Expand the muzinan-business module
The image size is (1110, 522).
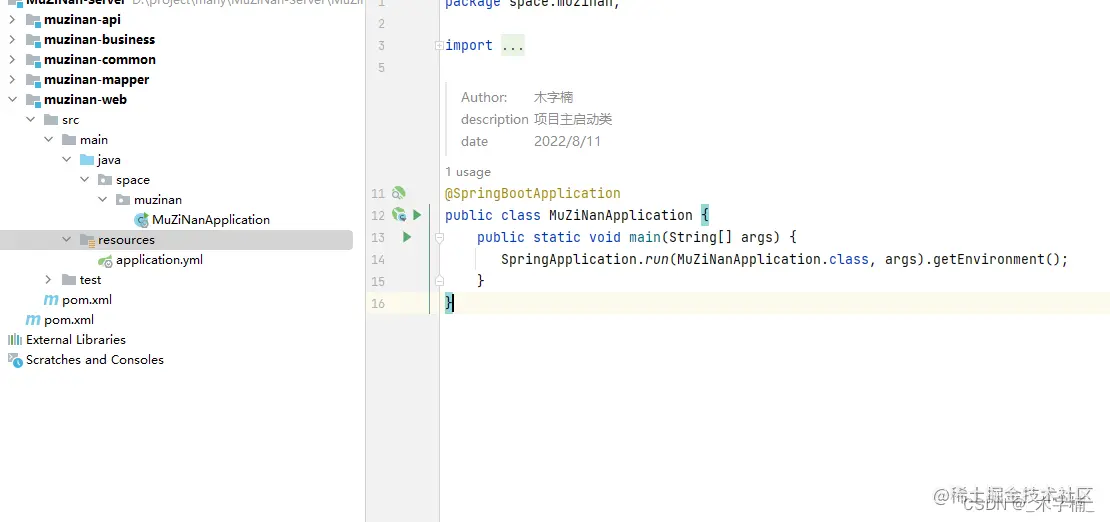pos(12,40)
